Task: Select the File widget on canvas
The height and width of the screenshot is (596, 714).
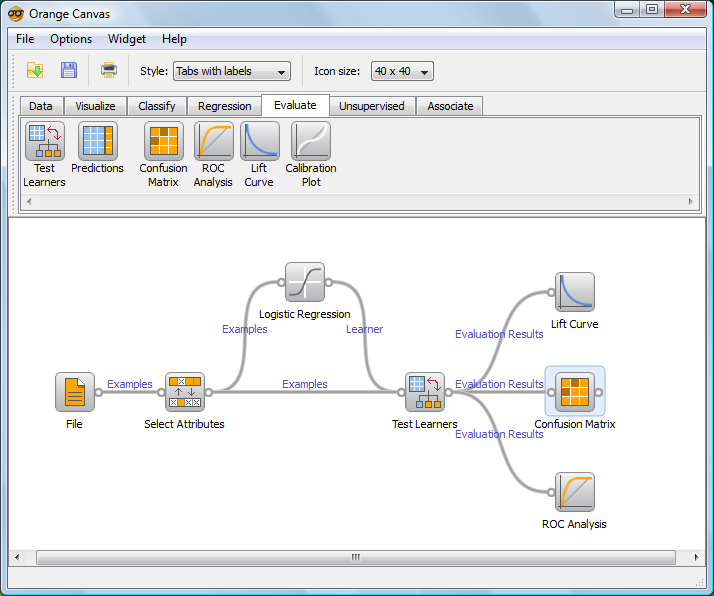Action: [75, 392]
